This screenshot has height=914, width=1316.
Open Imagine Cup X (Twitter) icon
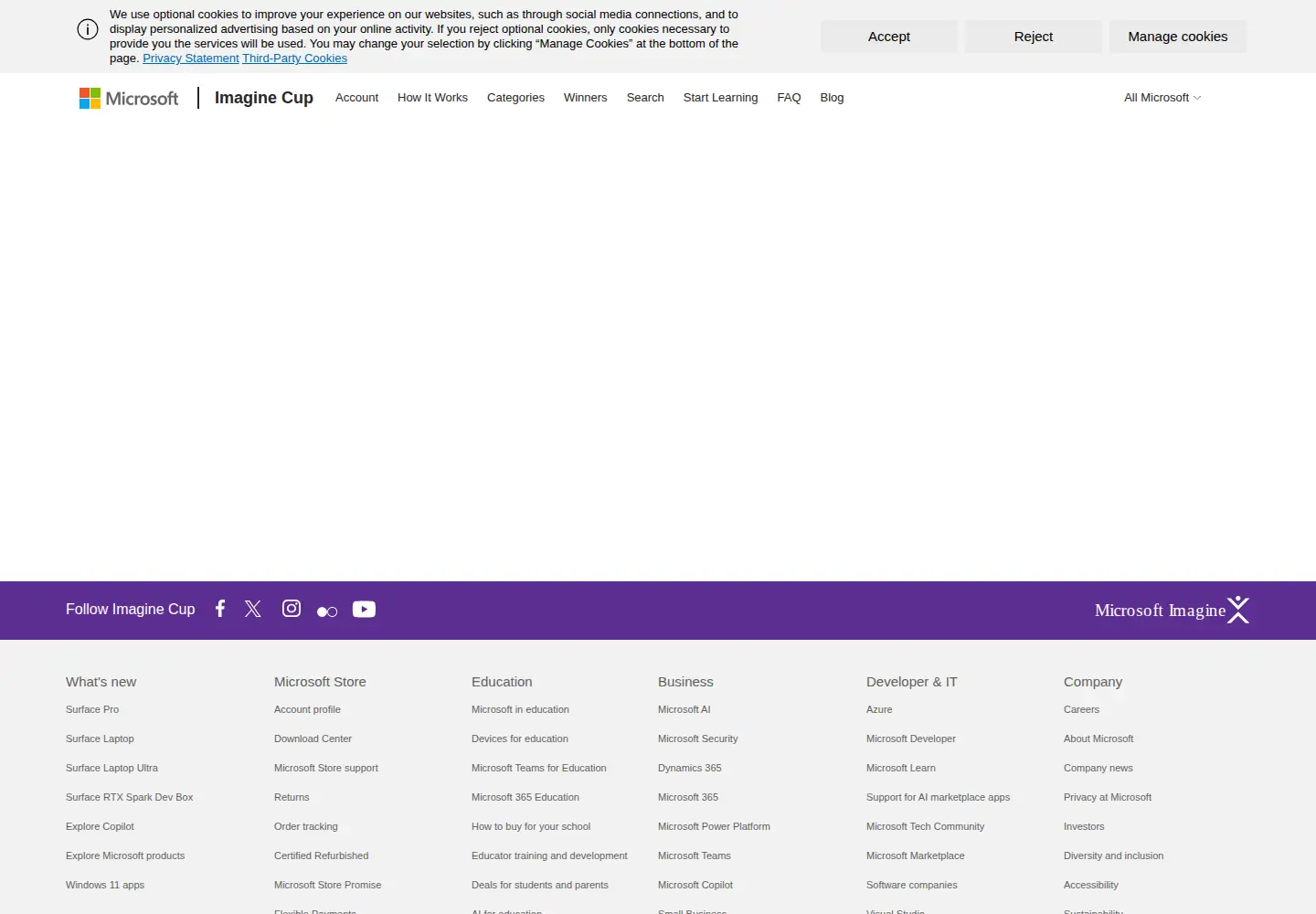tap(253, 609)
